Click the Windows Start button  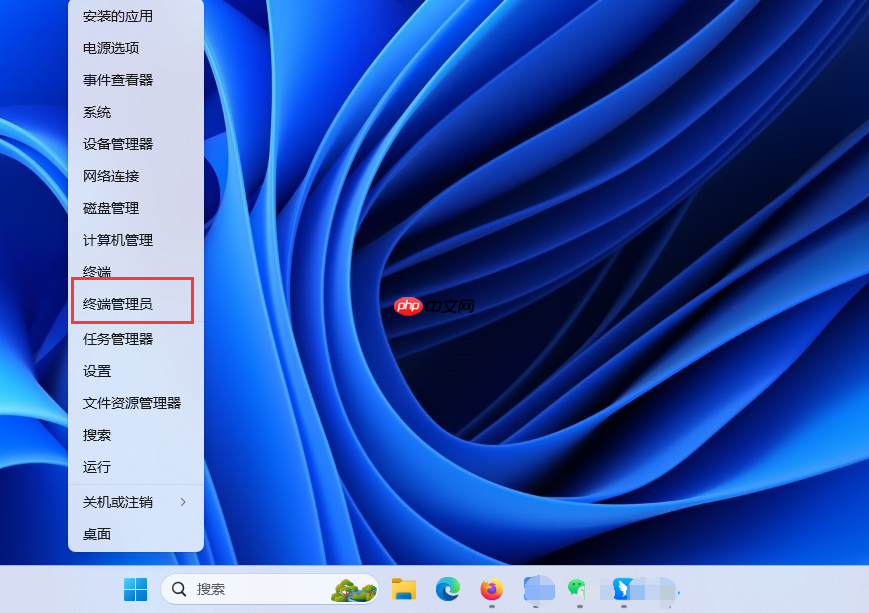pos(135,590)
